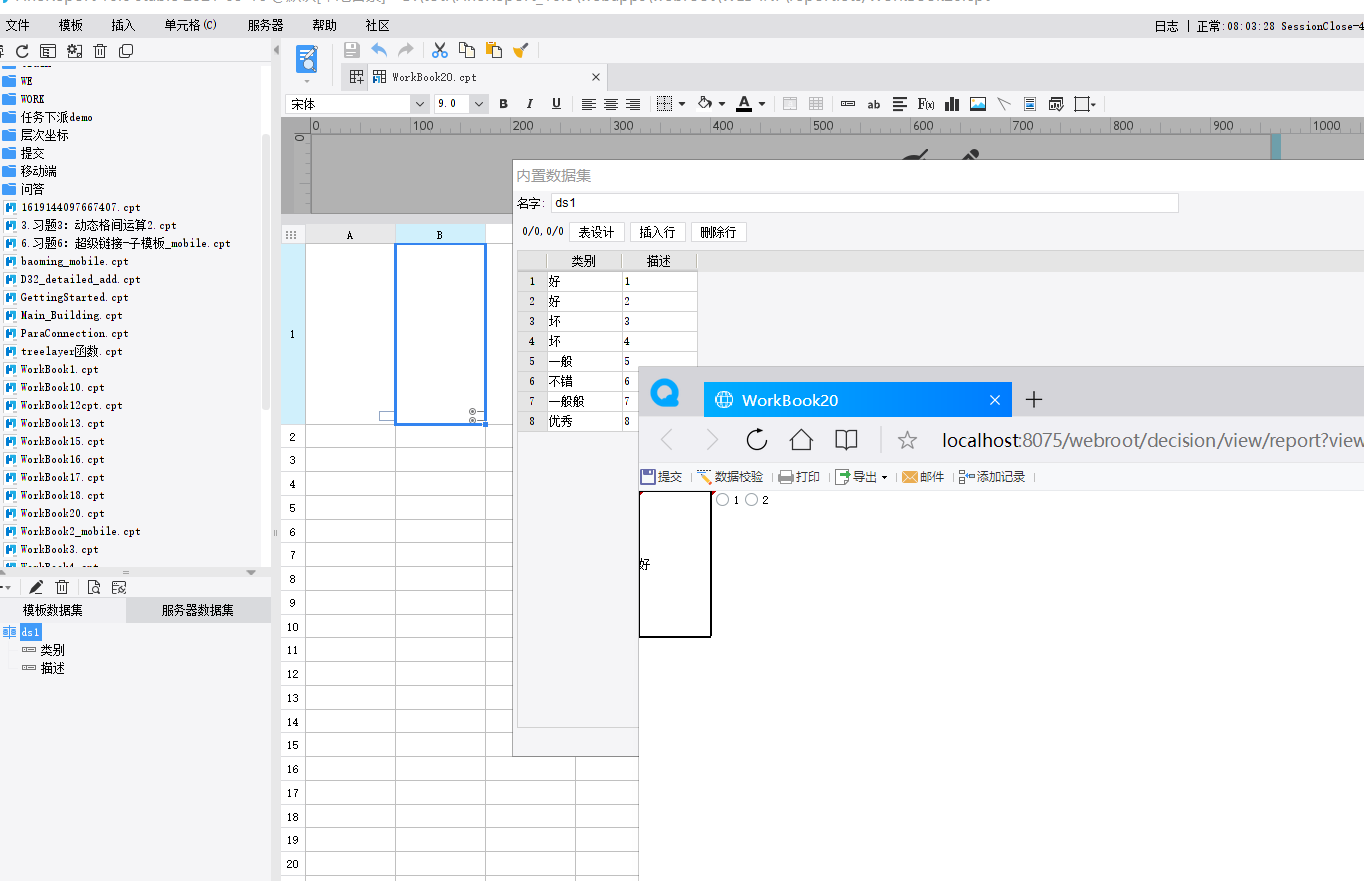
Task: Click the paste clipboard icon
Action: tap(493, 50)
